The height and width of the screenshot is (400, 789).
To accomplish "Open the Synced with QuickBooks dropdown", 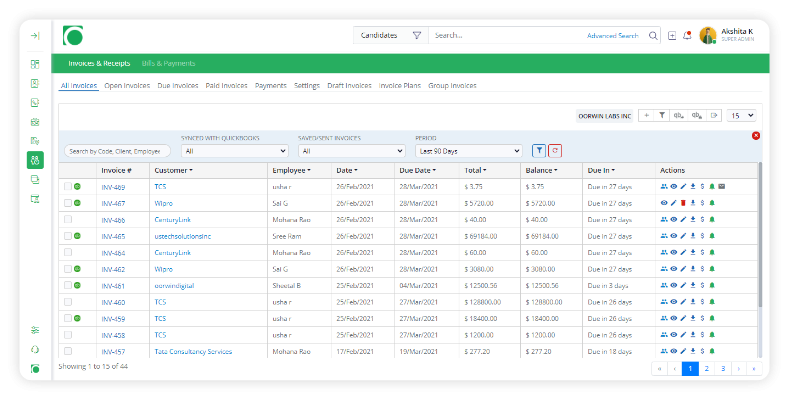I will point(234,151).
